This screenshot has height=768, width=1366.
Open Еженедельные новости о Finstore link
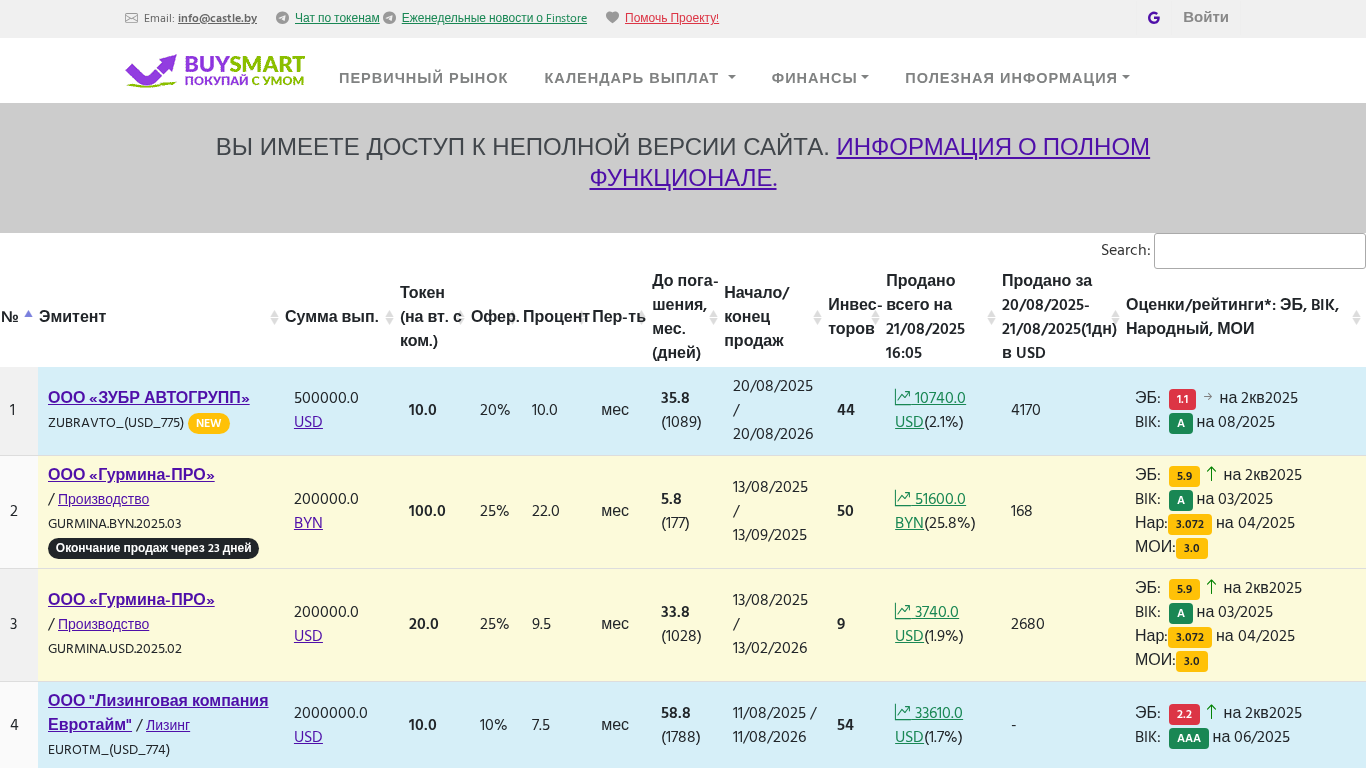point(494,18)
